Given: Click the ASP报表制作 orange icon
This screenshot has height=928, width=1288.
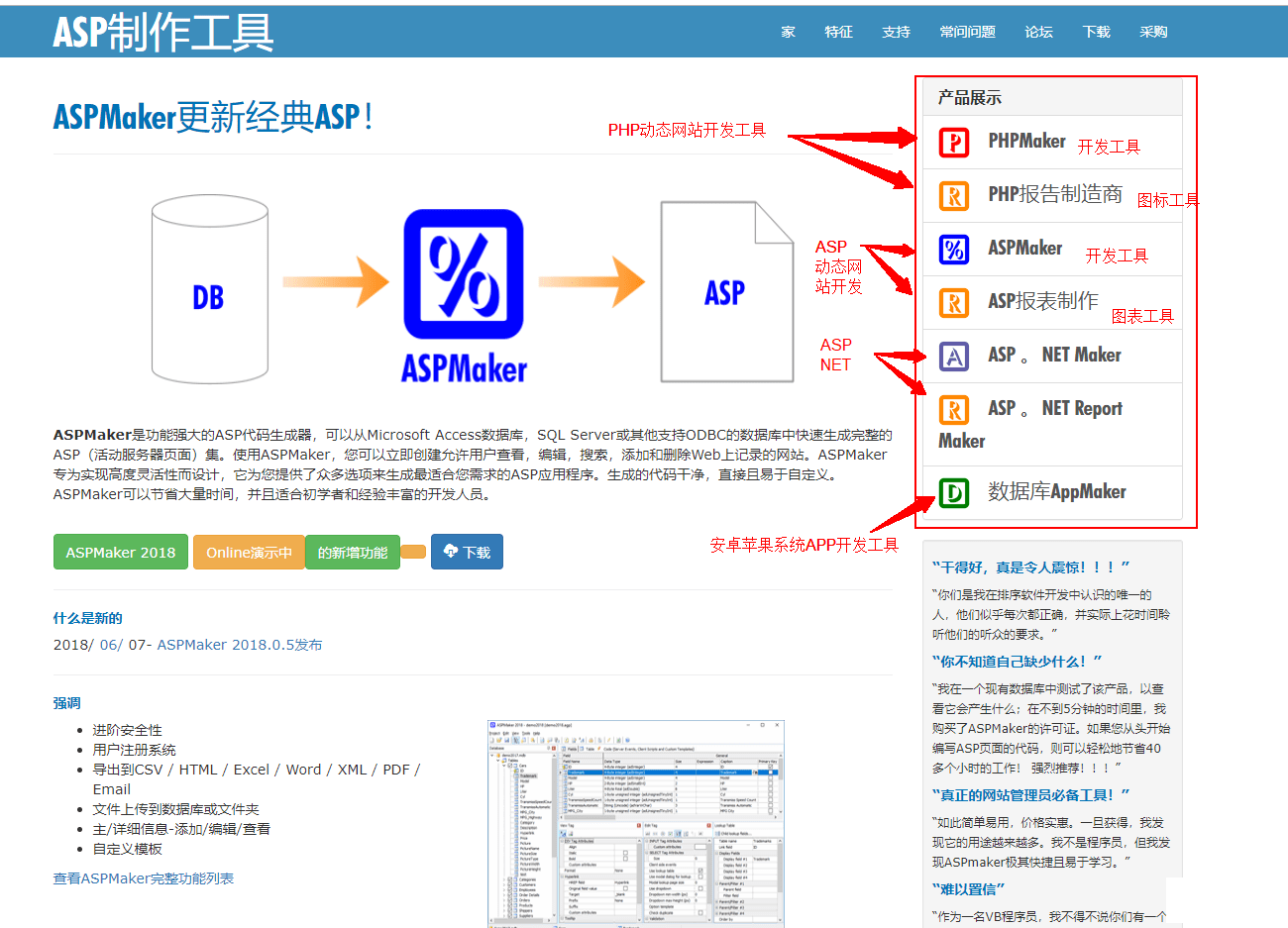Looking at the screenshot, I should [954, 303].
